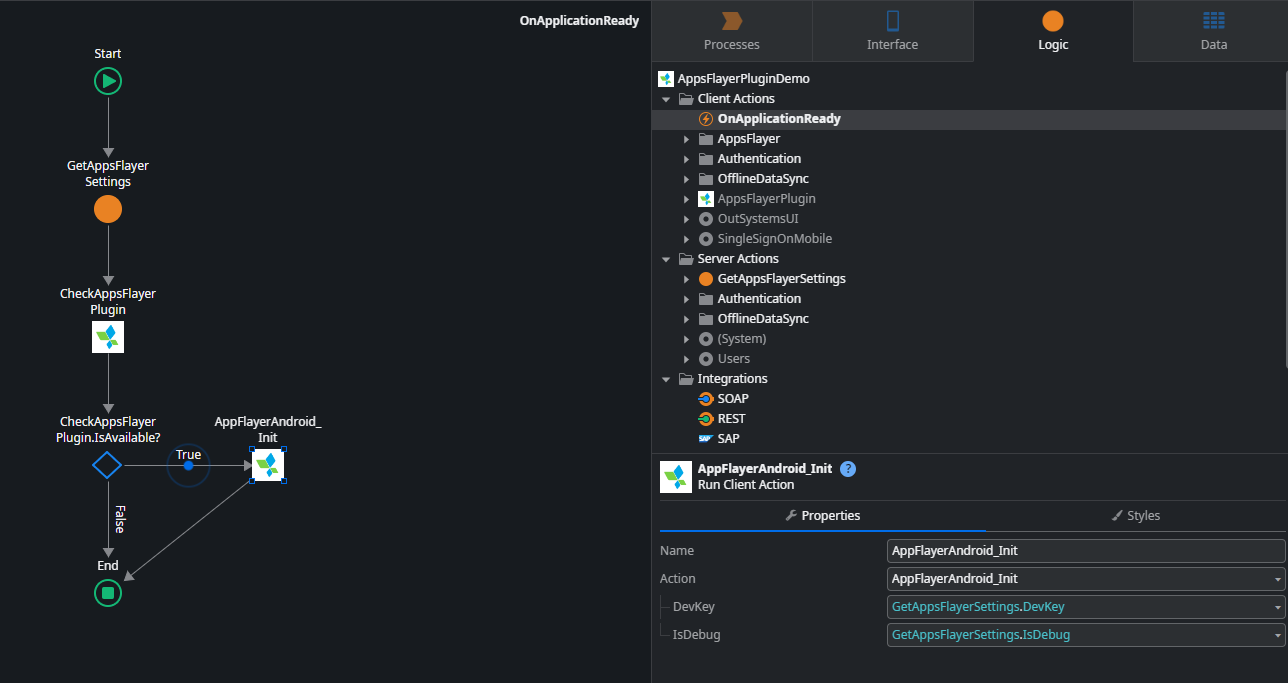Image resolution: width=1288 pixels, height=683 pixels.
Task: Click the OfflineDataSync folder icon under Client Actions
Action: tap(706, 179)
